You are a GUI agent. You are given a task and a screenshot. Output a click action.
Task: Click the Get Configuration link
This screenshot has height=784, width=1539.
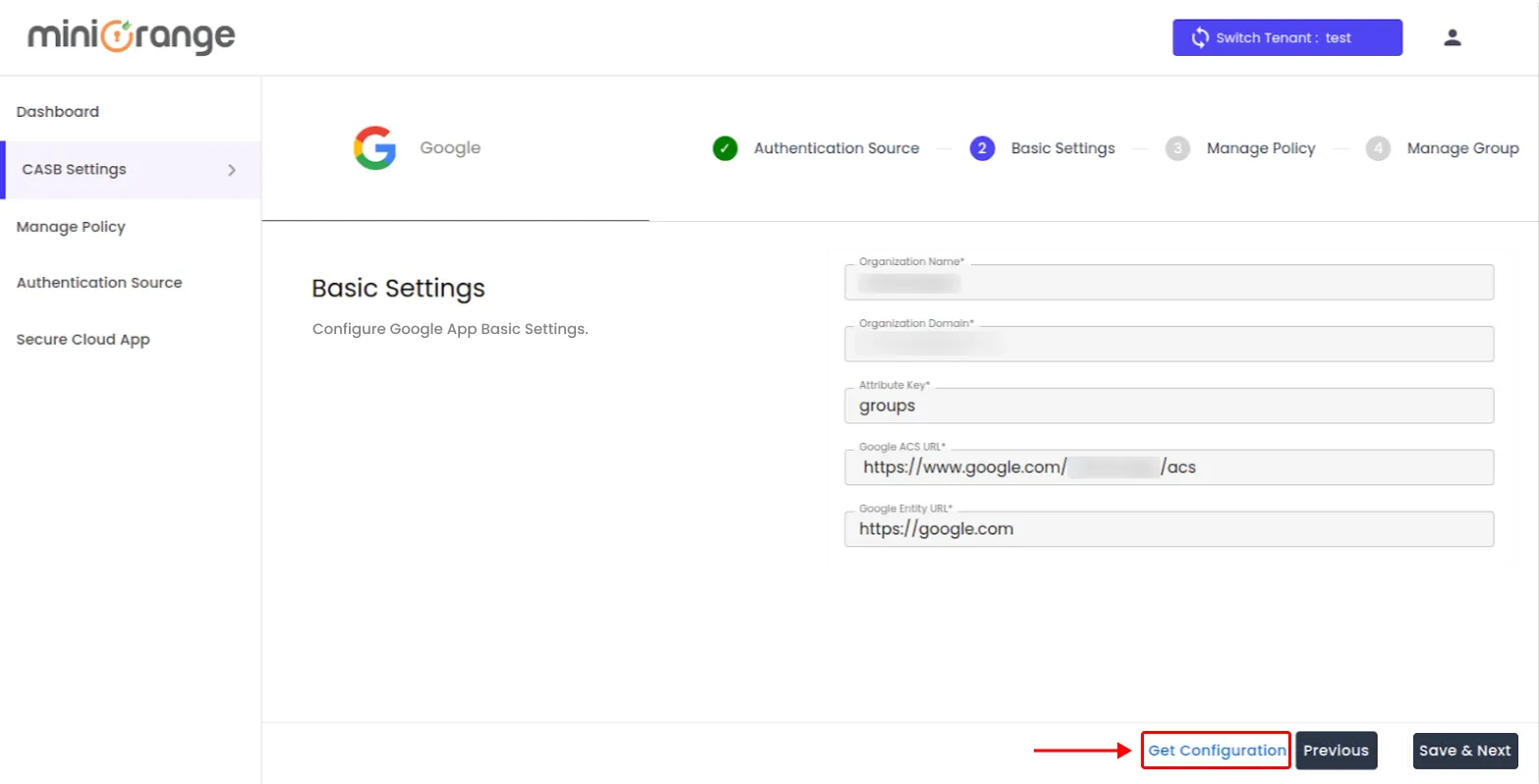pos(1216,750)
